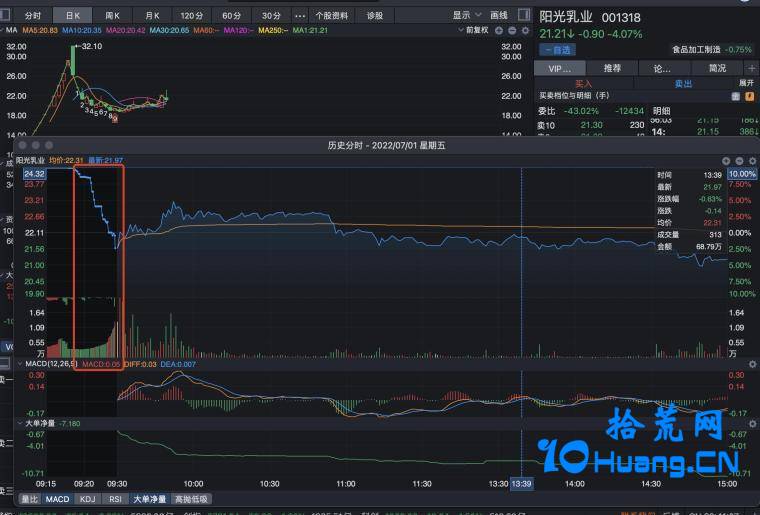Toggle MACD indicator at bottom bar

[57, 499]
